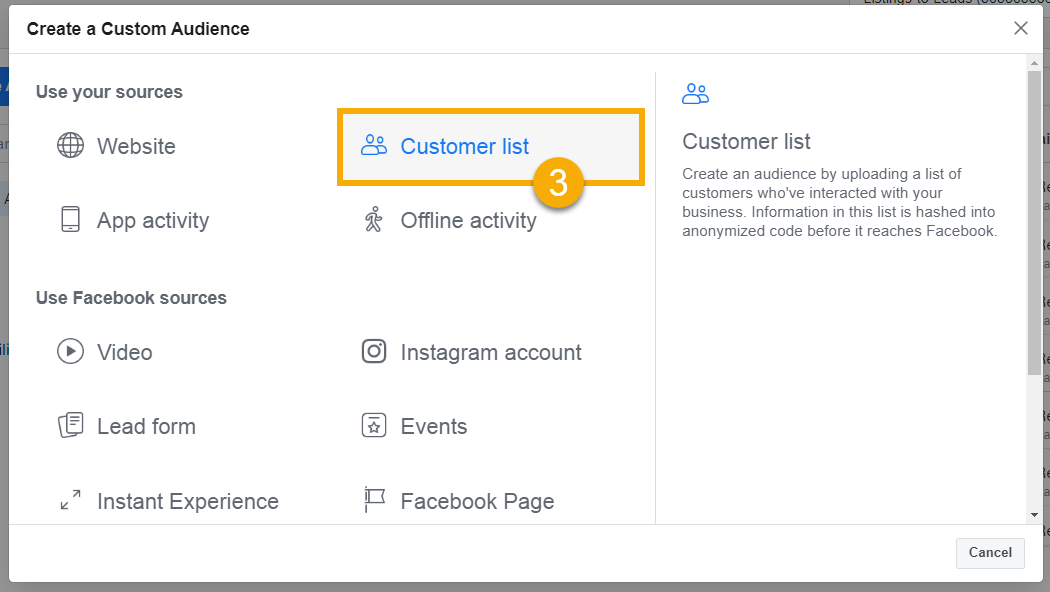1050x592 pixels.
Task: Select the Instant Experience option
Action: (188, 501)
